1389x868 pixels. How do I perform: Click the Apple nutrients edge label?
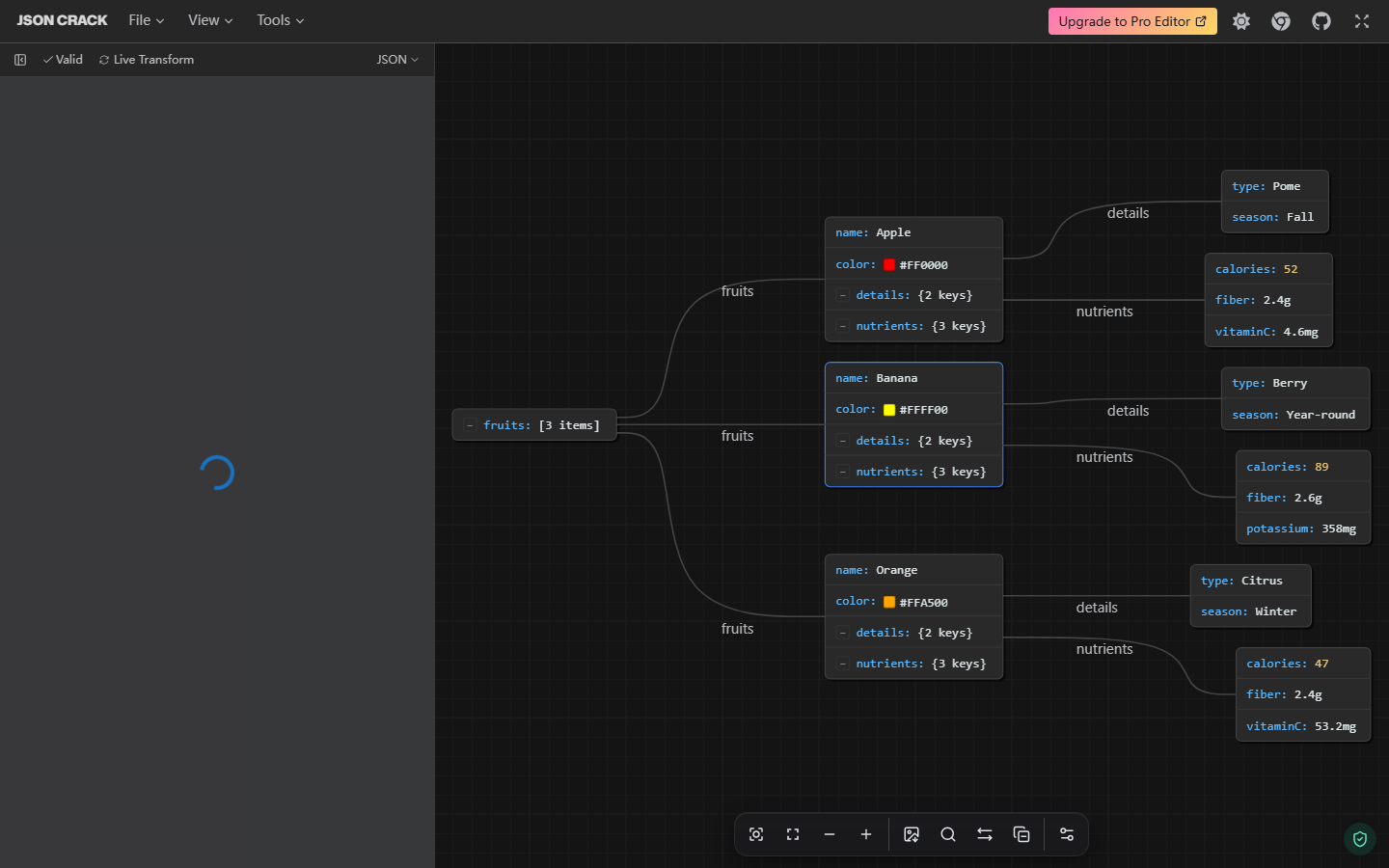point(1104,312)
